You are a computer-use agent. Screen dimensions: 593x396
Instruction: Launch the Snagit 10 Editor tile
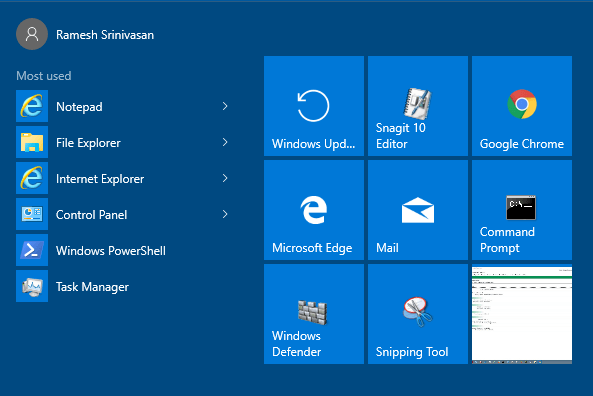coord(418,106)
